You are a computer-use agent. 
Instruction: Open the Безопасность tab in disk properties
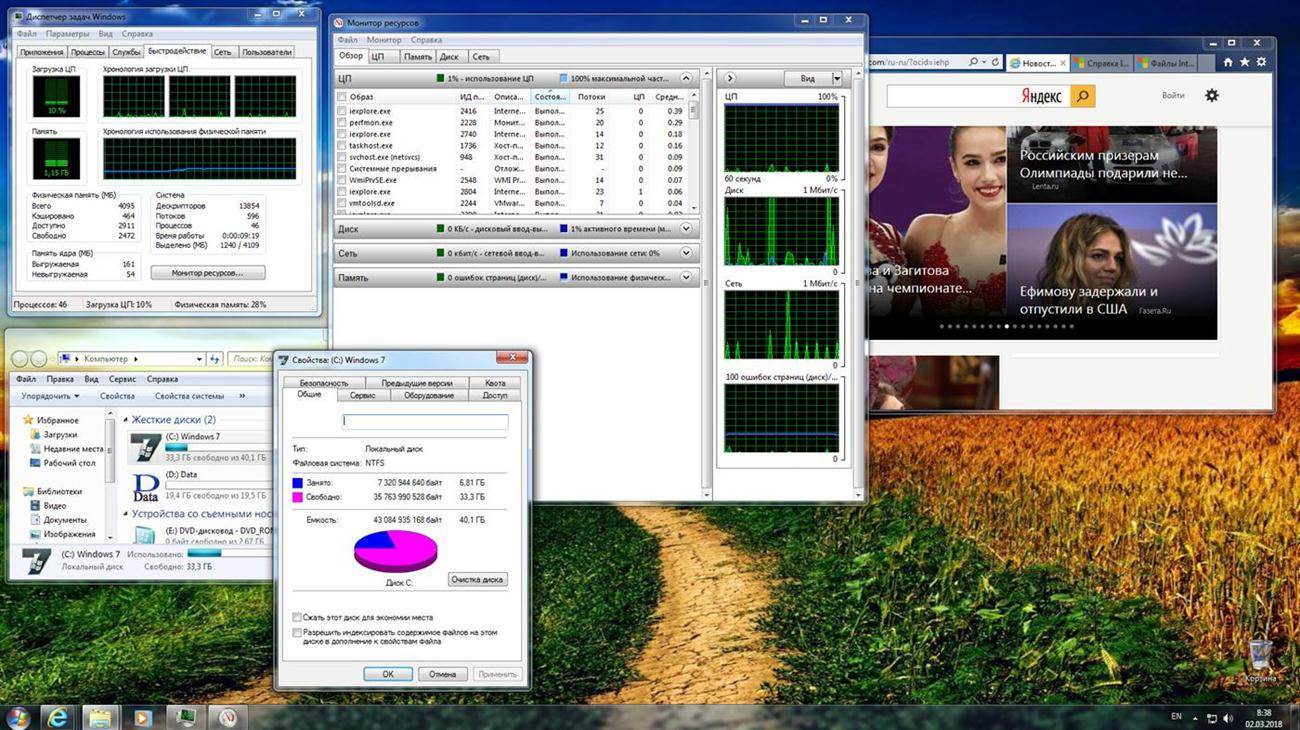coord(324,383)
